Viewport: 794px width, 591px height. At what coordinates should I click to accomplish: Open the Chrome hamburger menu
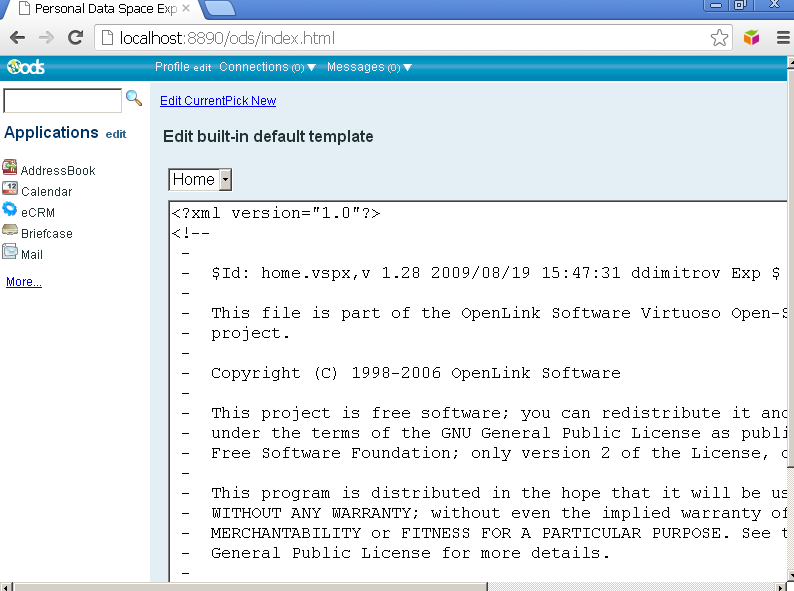(781, 38)
